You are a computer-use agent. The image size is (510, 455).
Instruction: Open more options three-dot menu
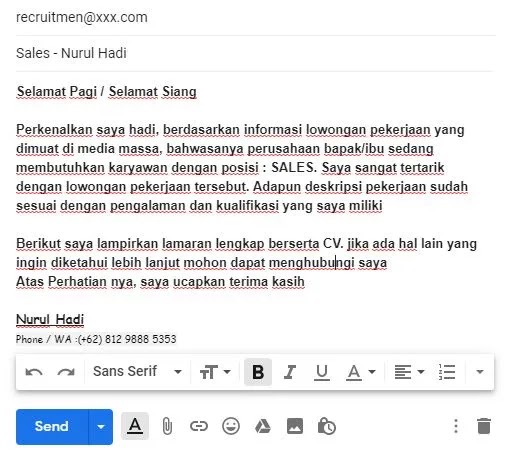tap(456, 426)
